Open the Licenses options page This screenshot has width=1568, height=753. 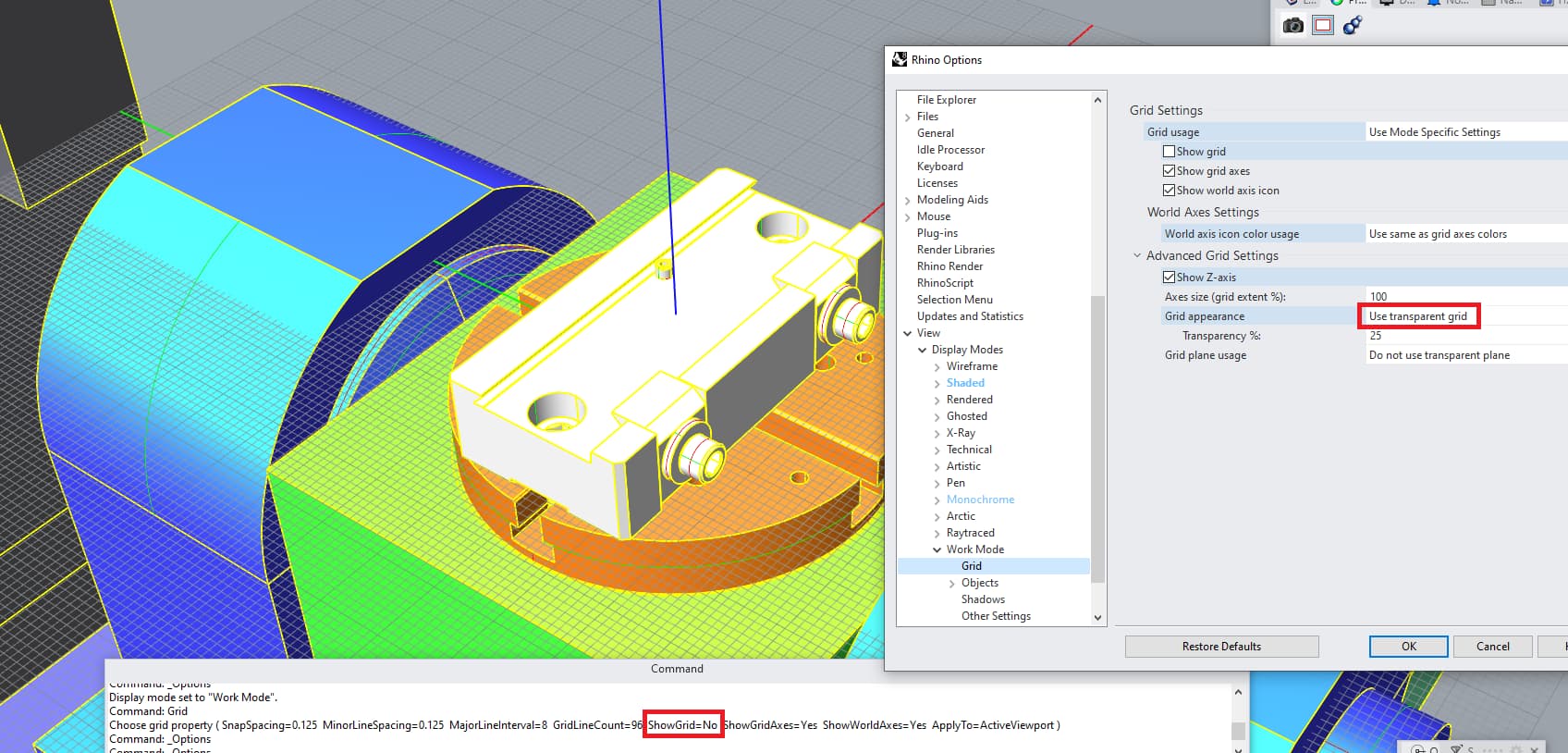coord(937,183)
